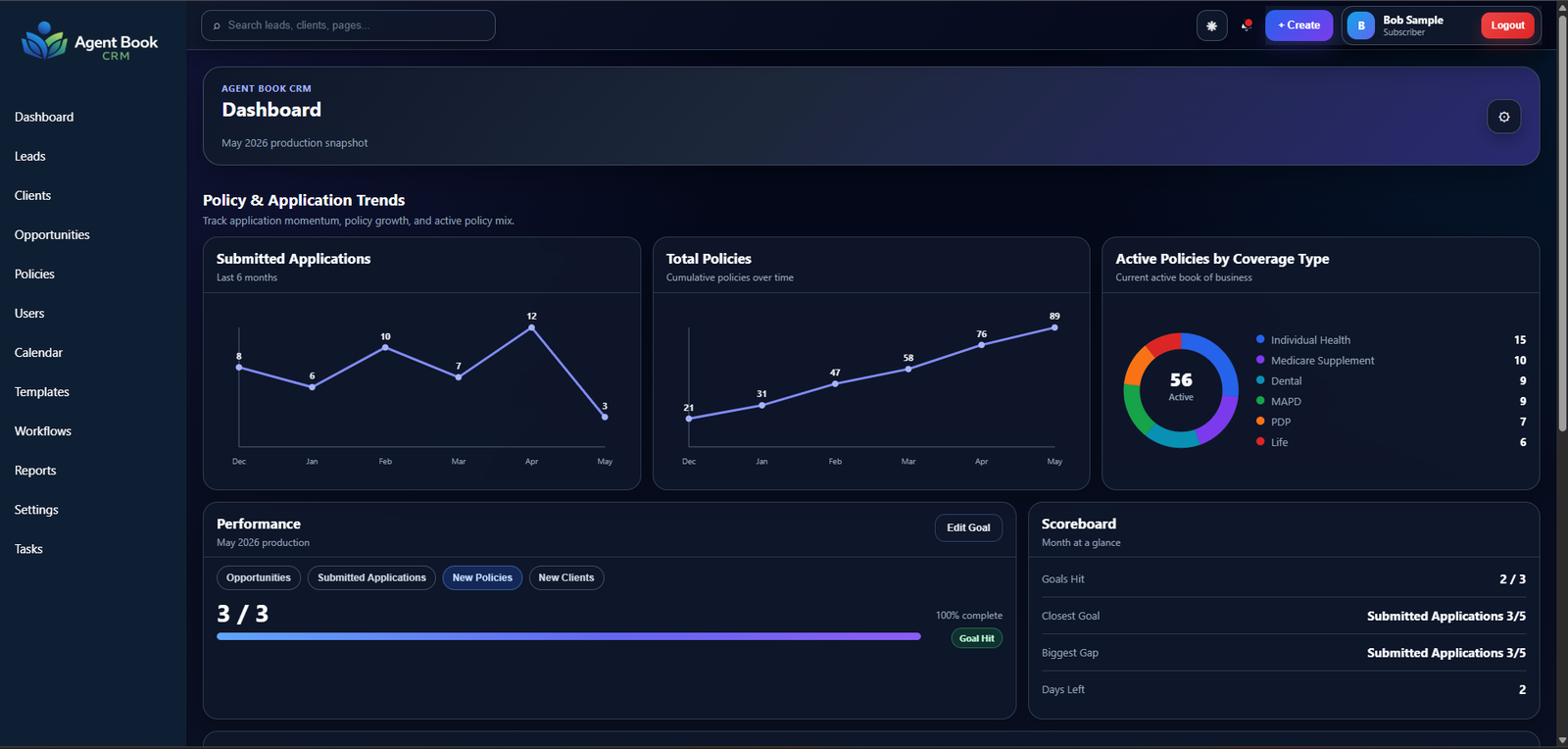Click the Dec data point labeled 21
Image resolution: width=1568 pixels, height=749 pixels.
689,419
